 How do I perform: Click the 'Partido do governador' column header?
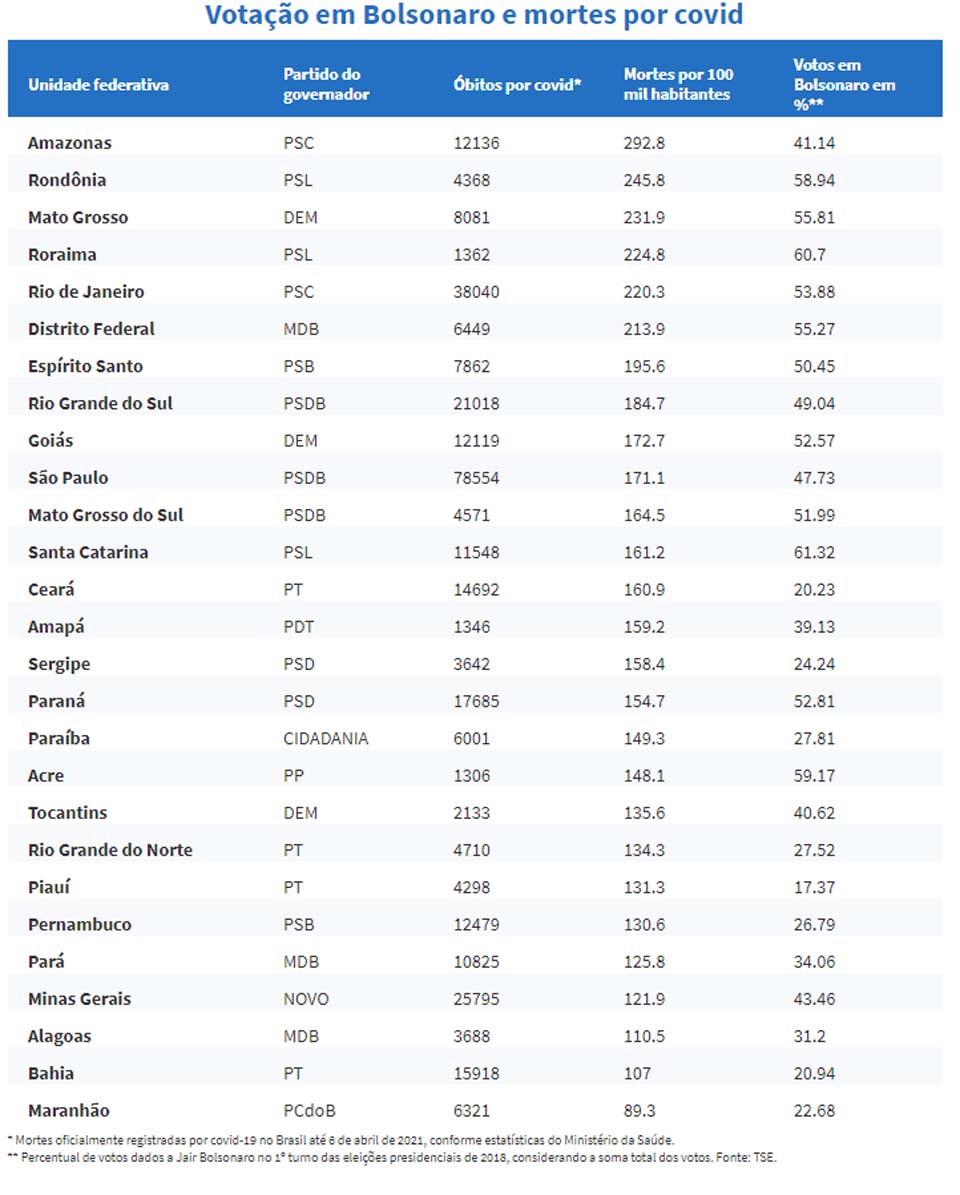pos(326,85)
